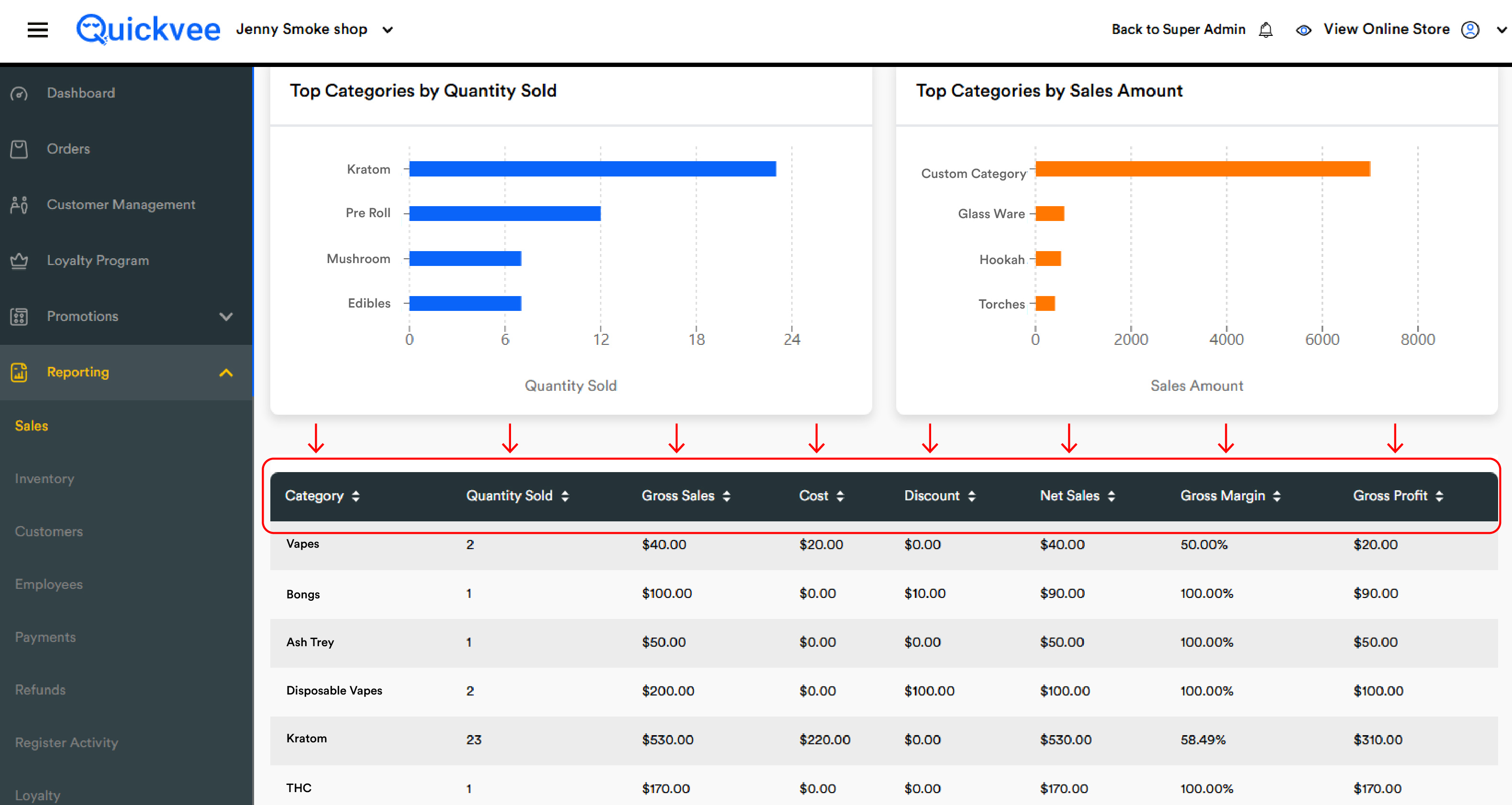Open the user profile avatar icon
Screen dimensions: 1512x805
coord(1470,29)
